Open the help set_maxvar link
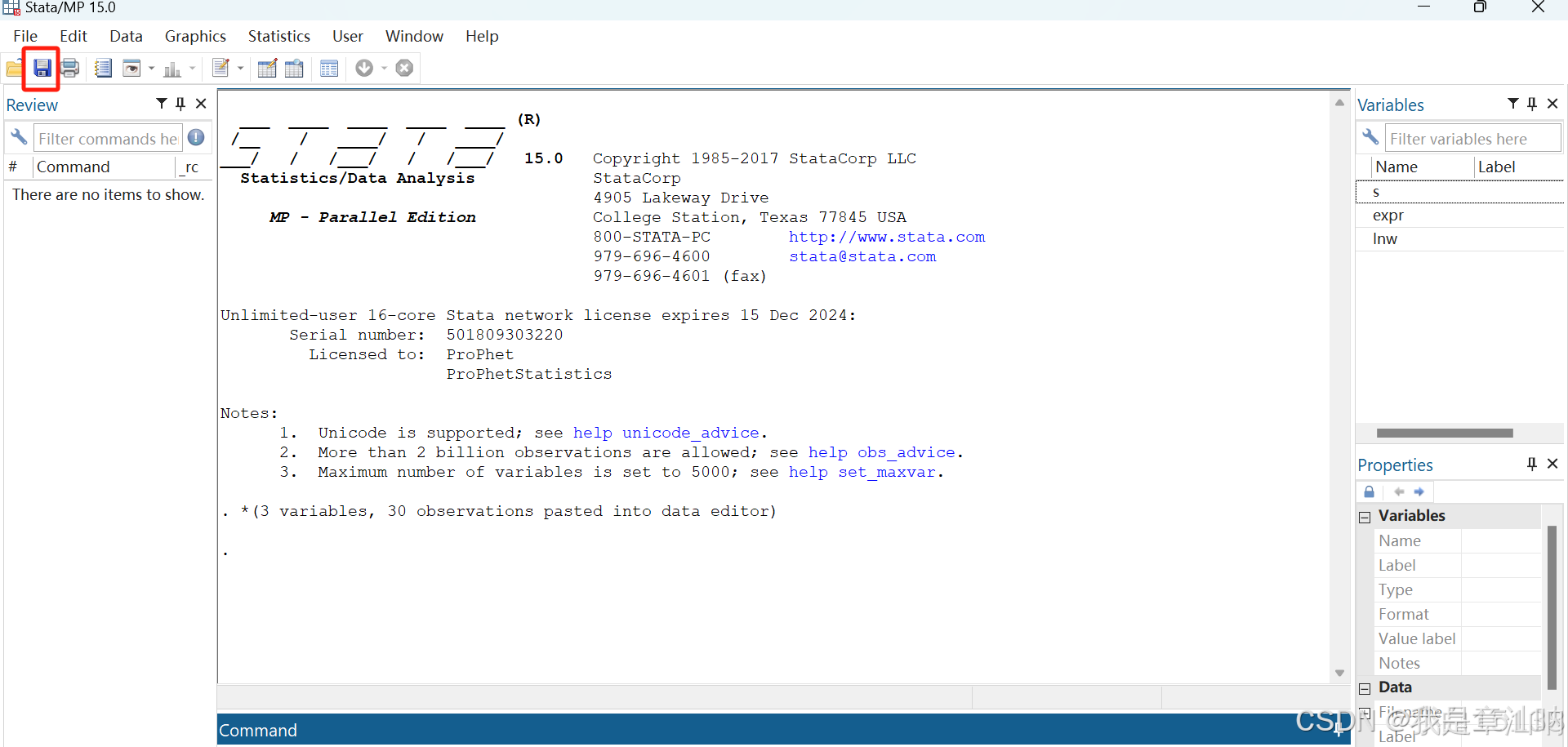 (862, 472)
